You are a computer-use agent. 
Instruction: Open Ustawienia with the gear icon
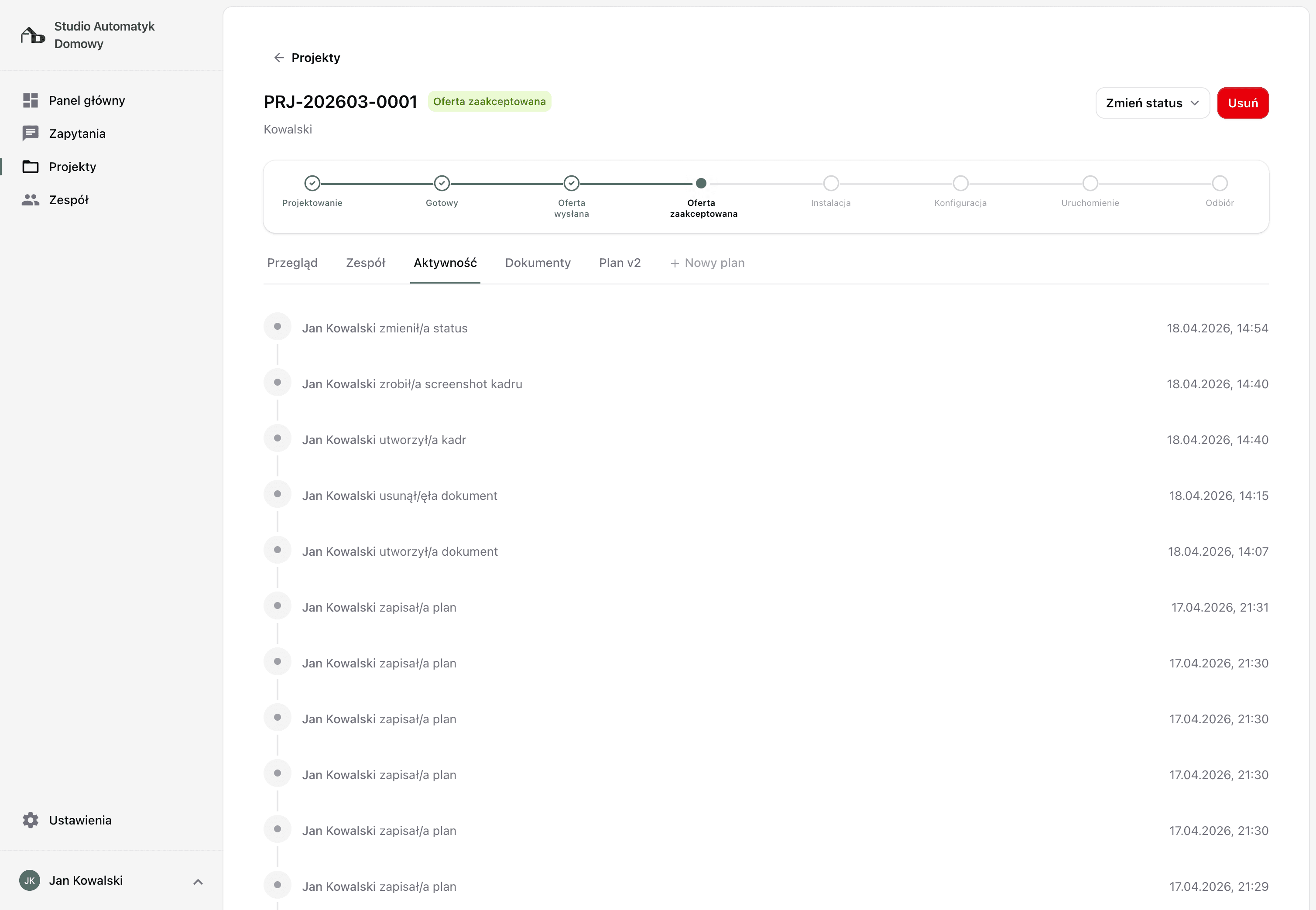point(30,820)
